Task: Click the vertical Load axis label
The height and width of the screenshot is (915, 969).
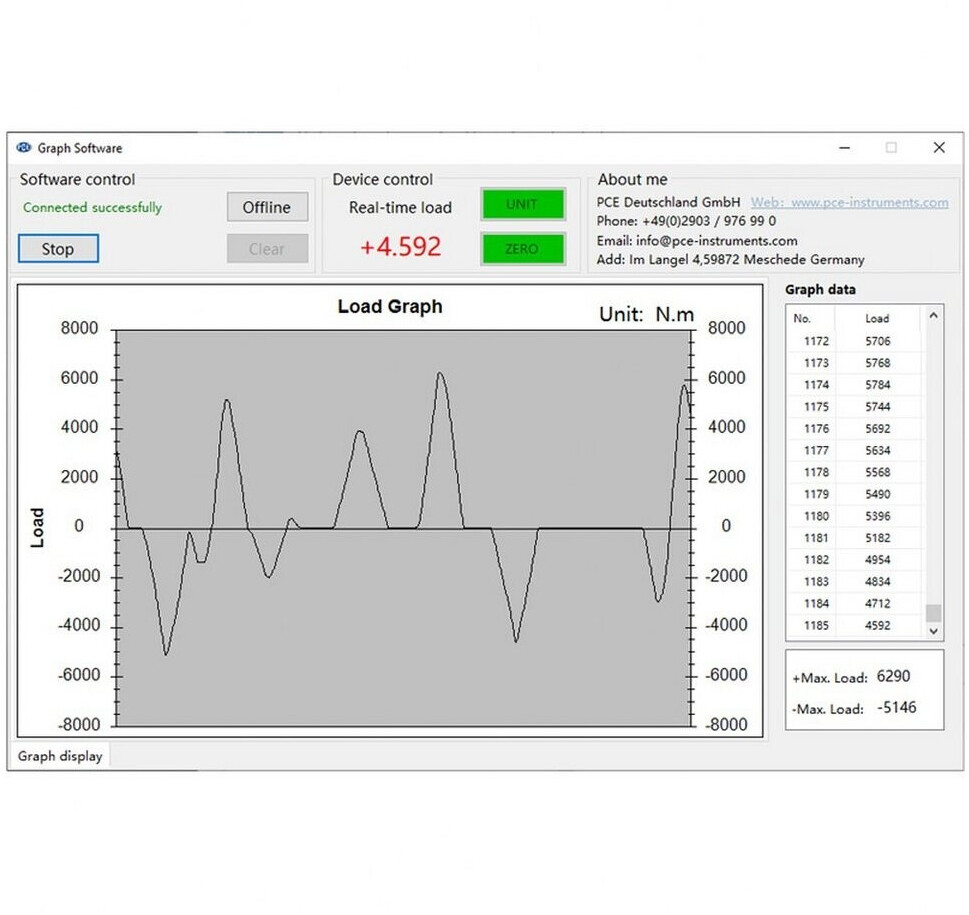Action: click(x=37, y=528)
